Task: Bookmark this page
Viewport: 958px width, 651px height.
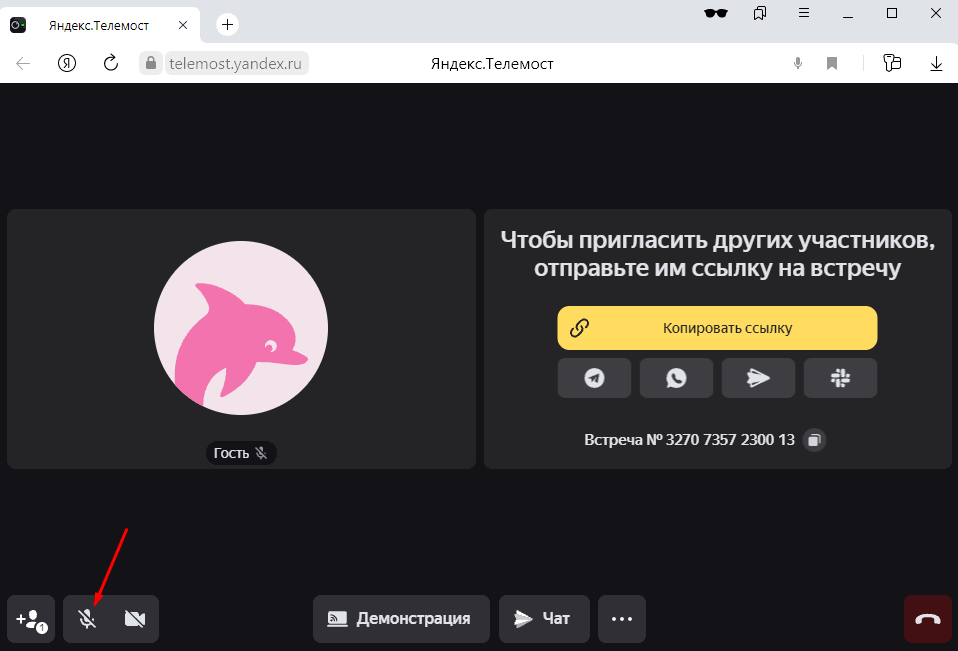Action: coord(832,63)
